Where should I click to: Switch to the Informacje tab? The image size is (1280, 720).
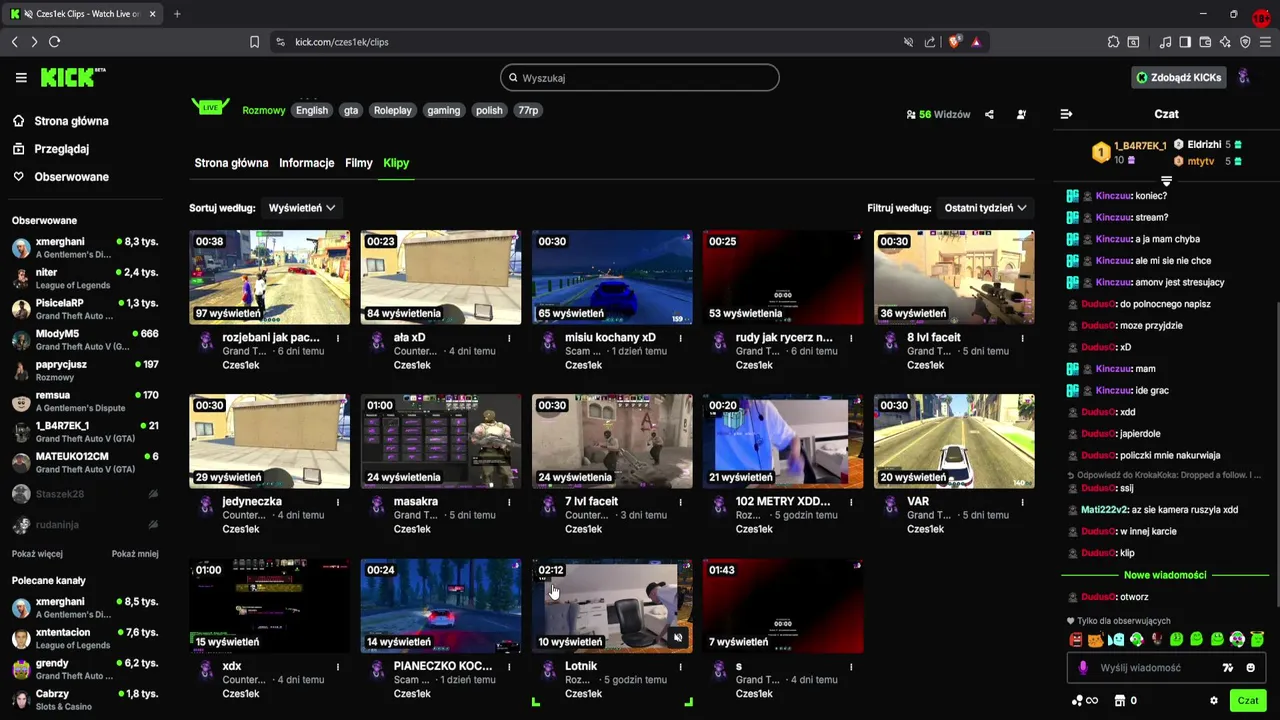click(307, 163)
